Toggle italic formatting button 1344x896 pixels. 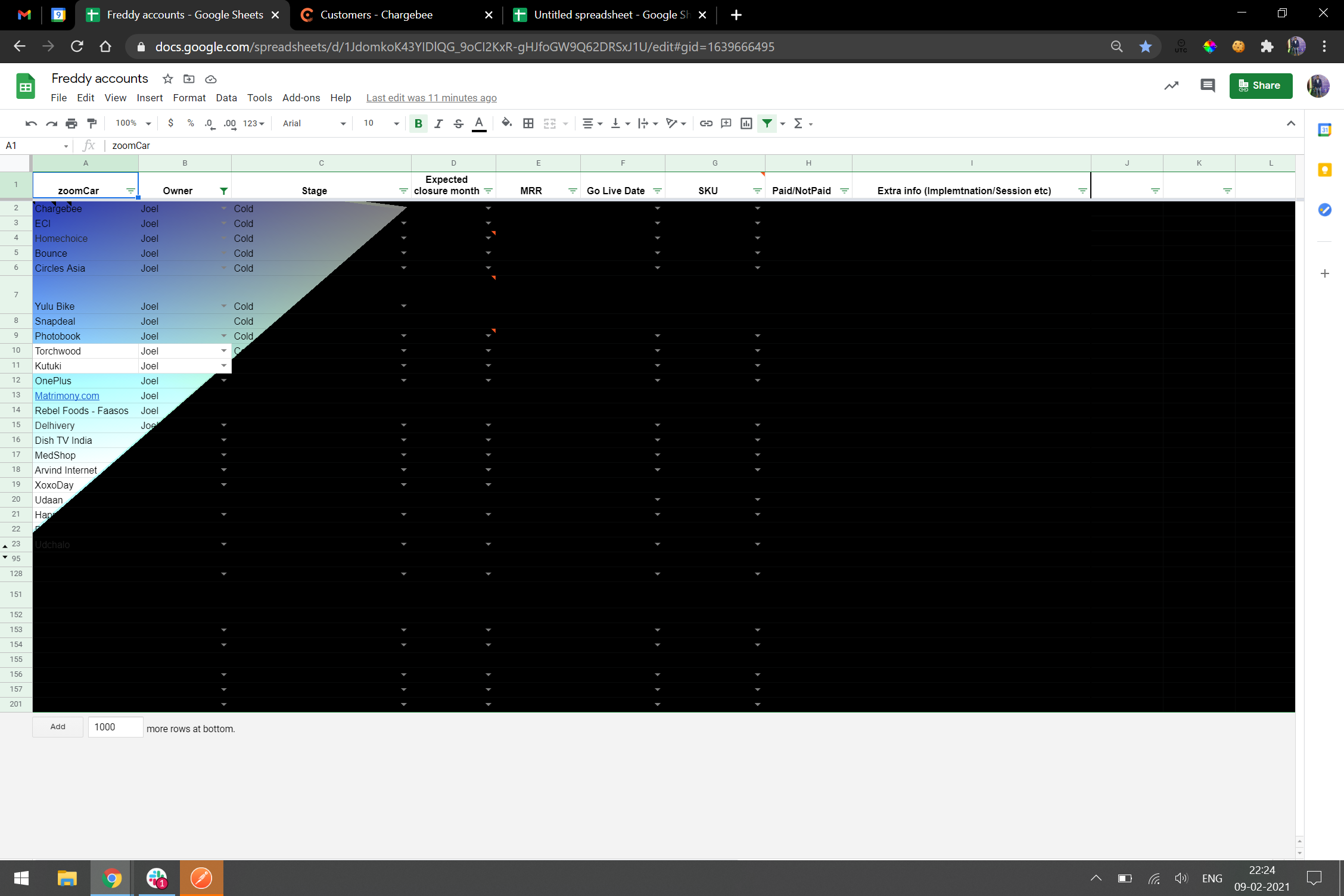tap(438, 123)
